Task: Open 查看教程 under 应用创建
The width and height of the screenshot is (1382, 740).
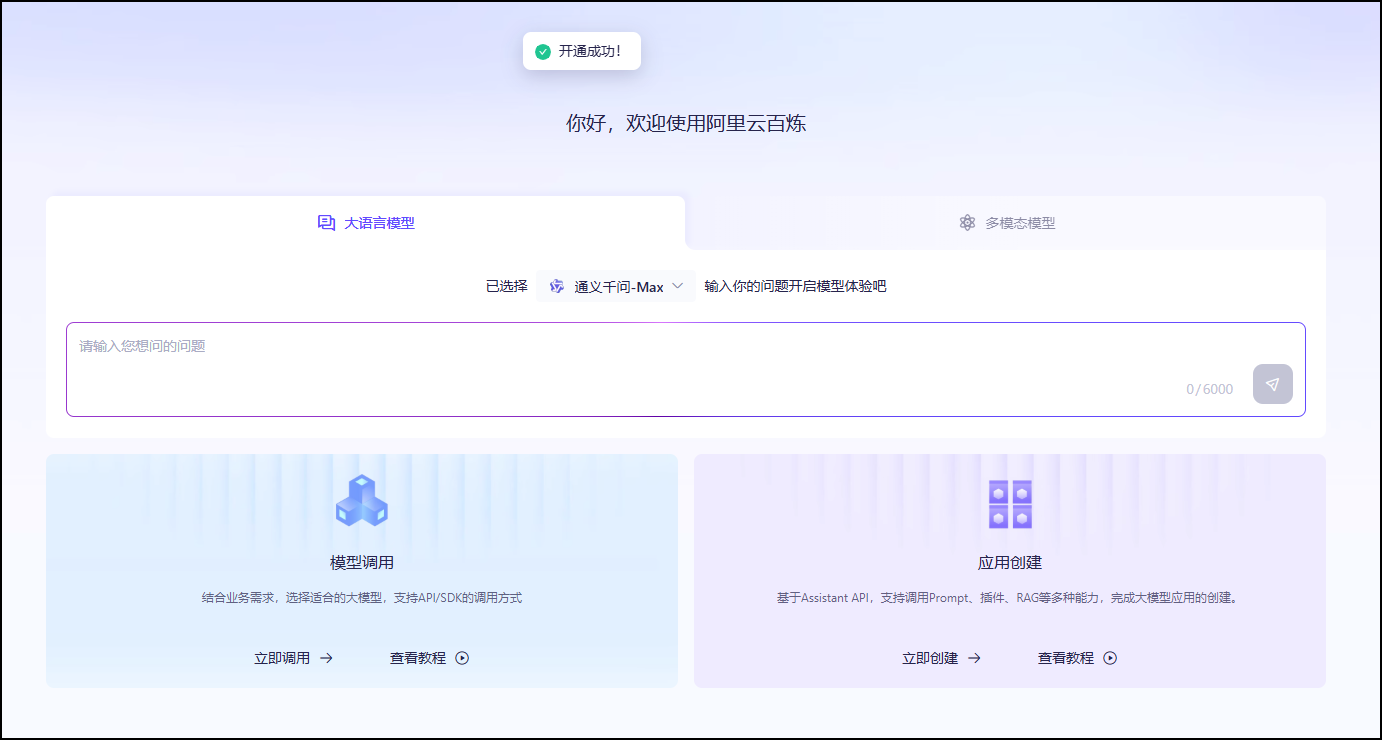Action: tap(1066, 658)
